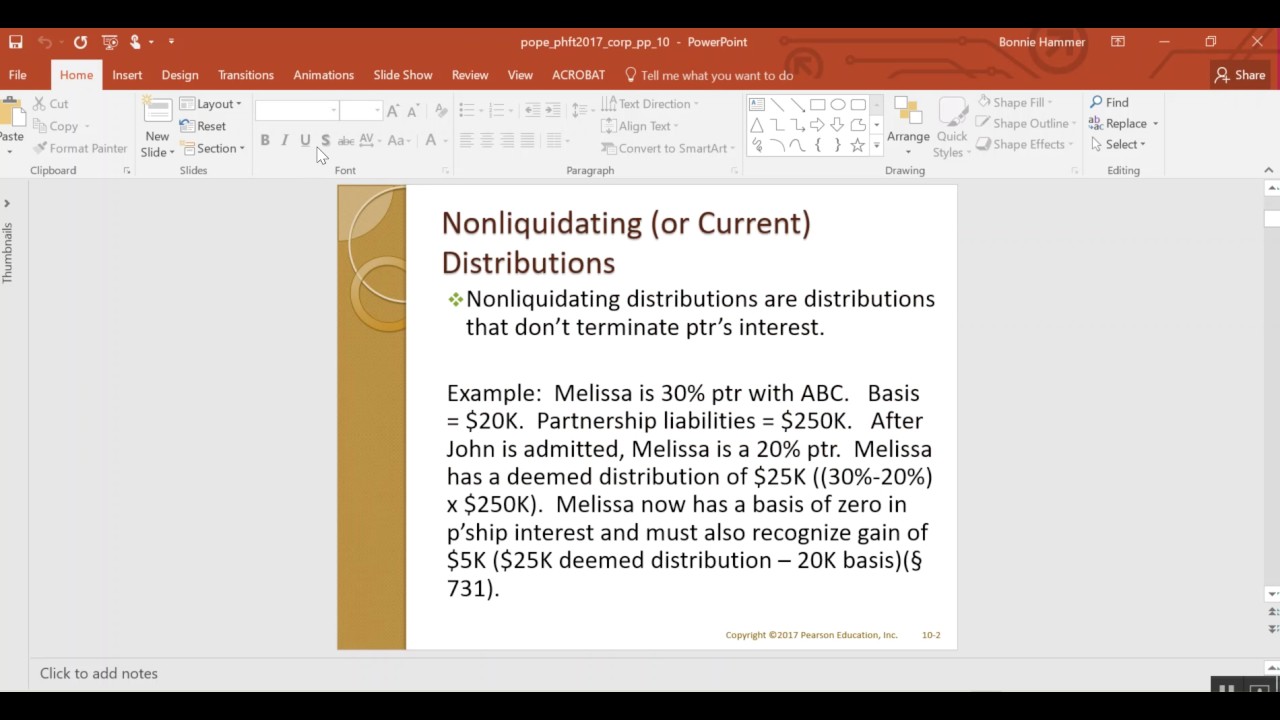The width and height of the screenshot is (1280, 720).
Task: Start slide show from beginning icon
Action: click(x=110, y=42)
